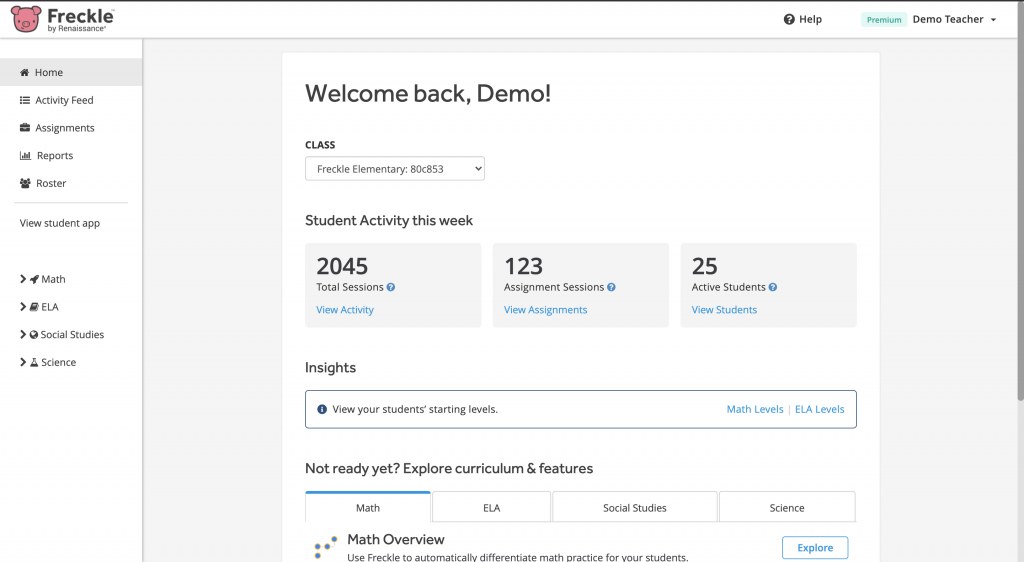Image resolution: width=1024 pixels, height=562 pixels.
Task: Click the Student Activity this week heading
Action: pyautogui.click(x=389, y=221)
